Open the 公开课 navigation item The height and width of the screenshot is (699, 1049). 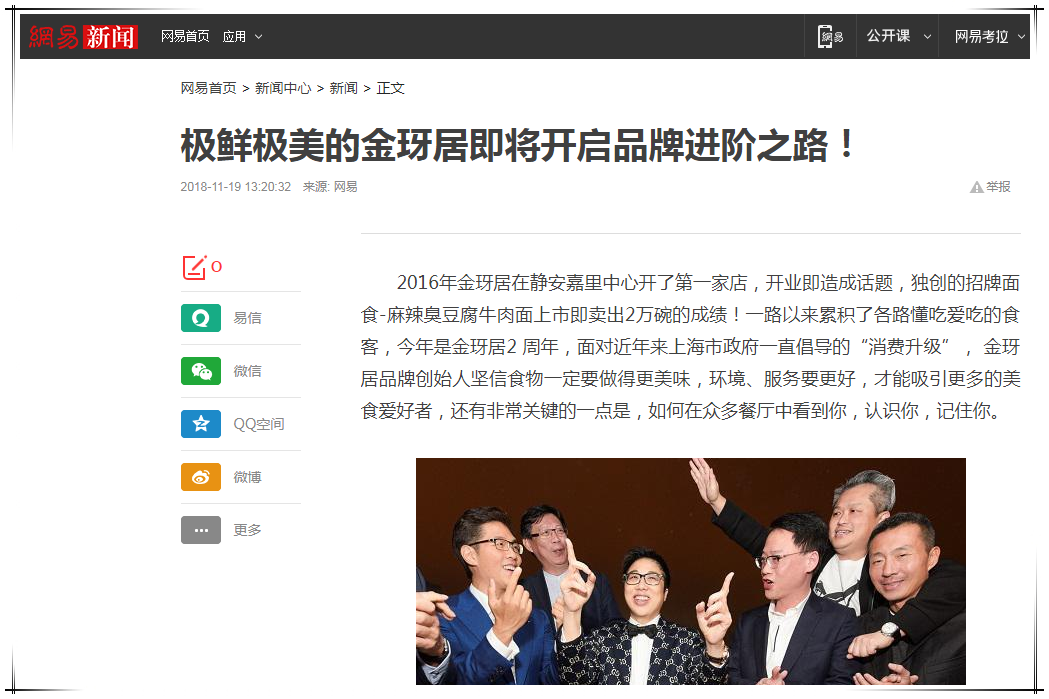tap(888, 36)
